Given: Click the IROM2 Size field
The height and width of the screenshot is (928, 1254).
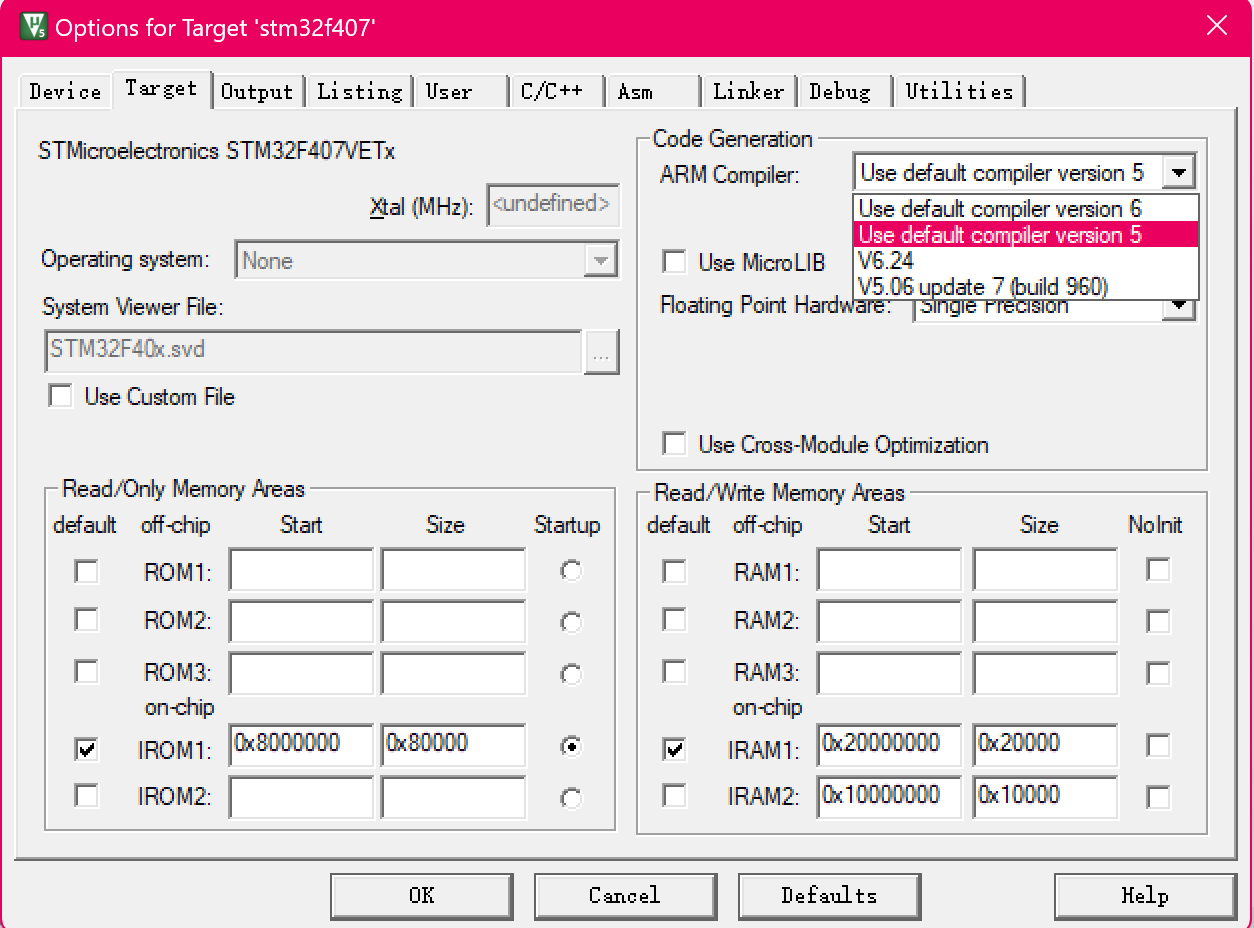Looking at the screenshot, I should pyautogui.click(x=453, y=798).
